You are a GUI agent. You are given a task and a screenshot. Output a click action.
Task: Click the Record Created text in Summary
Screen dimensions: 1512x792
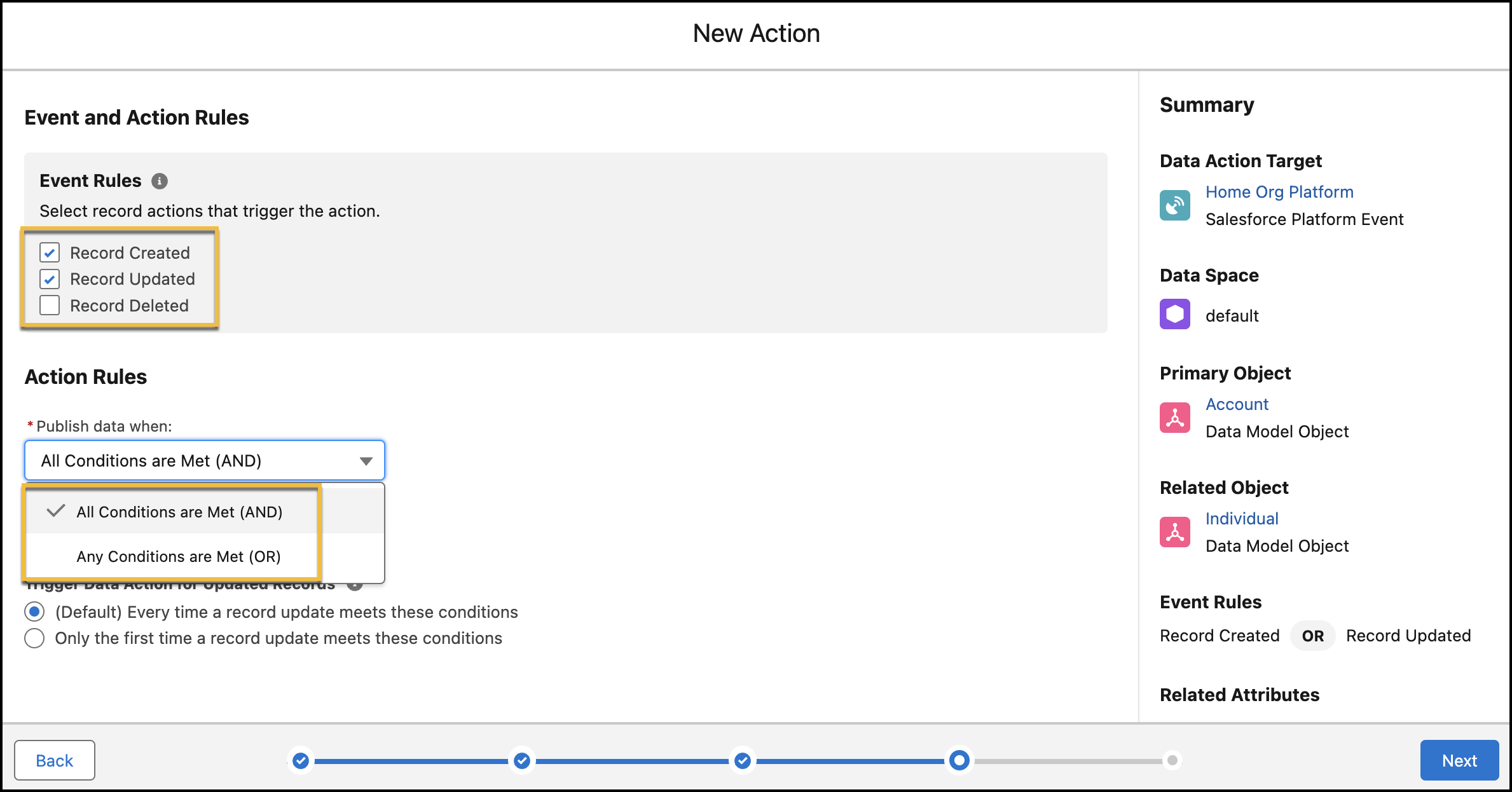(x=1220, y=636)
